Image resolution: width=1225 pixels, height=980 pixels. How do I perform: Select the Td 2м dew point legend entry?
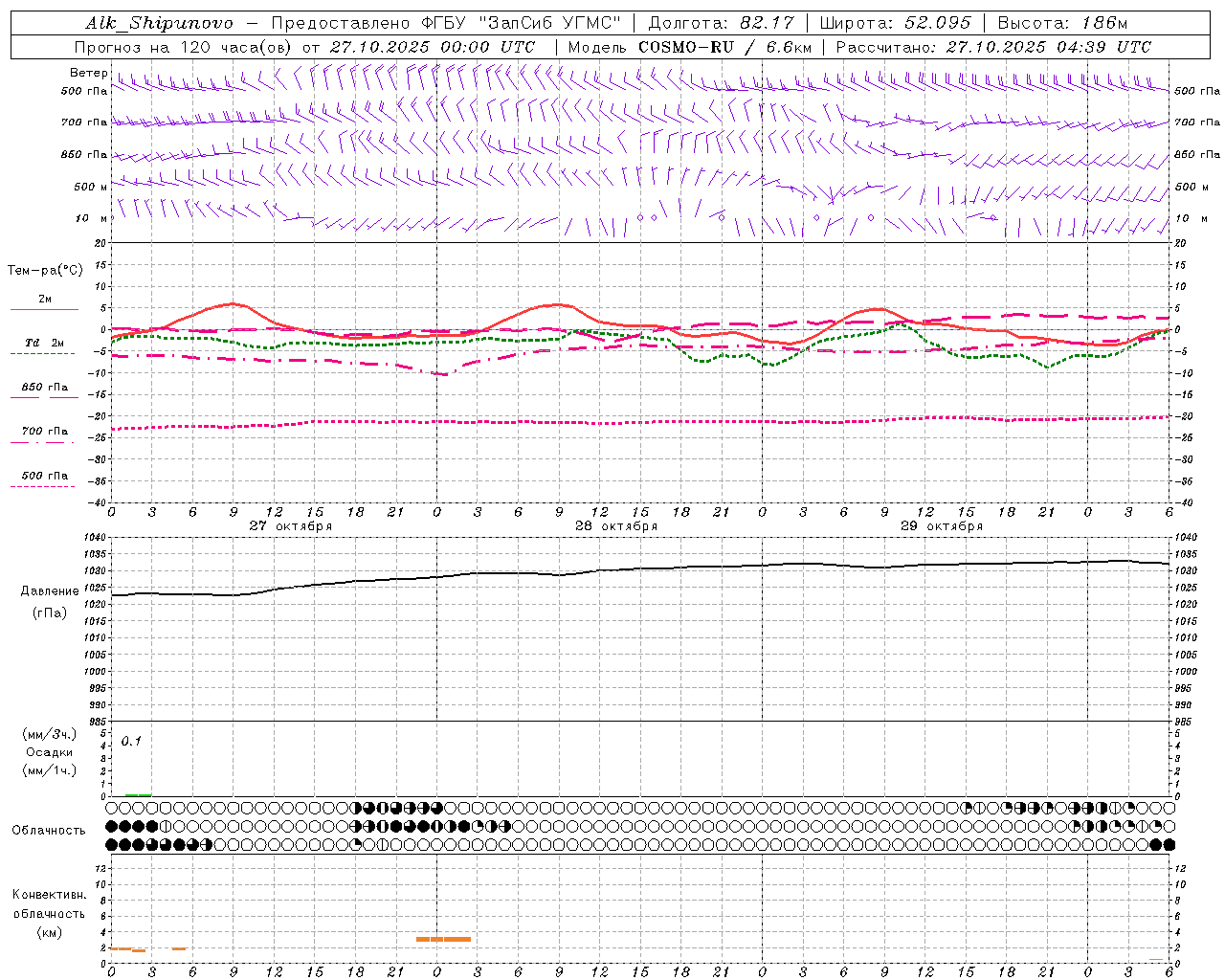pos(44,344)
